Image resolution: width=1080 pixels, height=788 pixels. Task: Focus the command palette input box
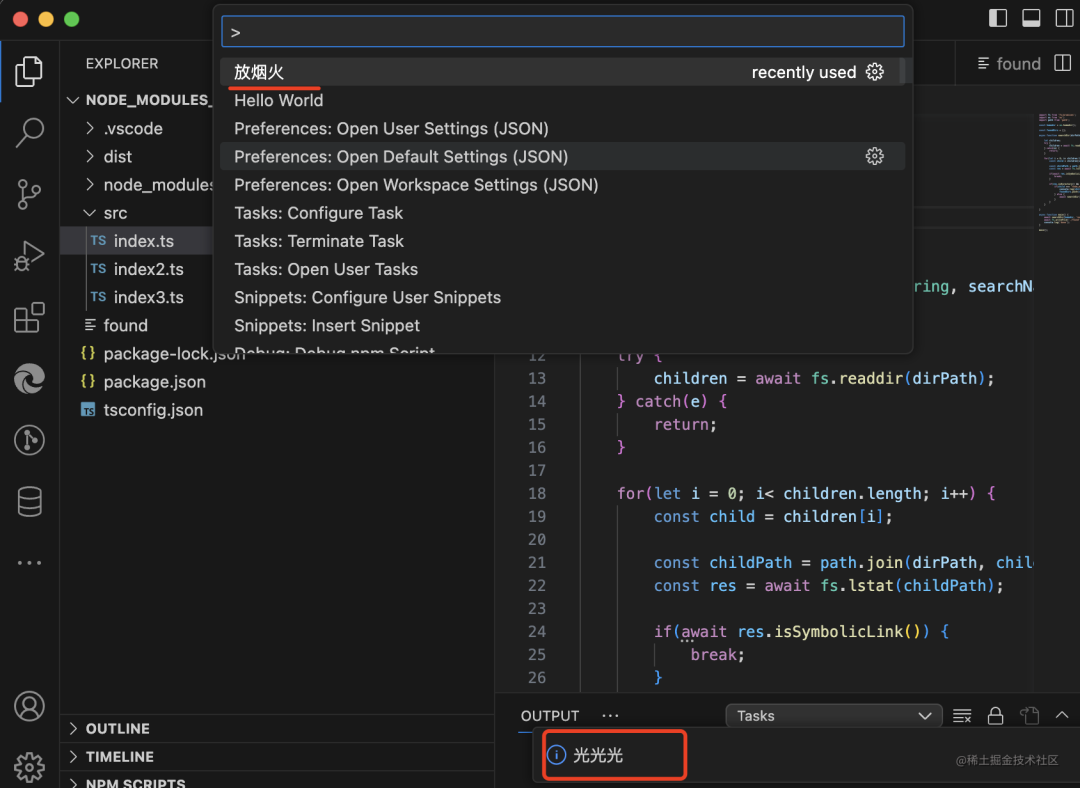pos(563,32)
